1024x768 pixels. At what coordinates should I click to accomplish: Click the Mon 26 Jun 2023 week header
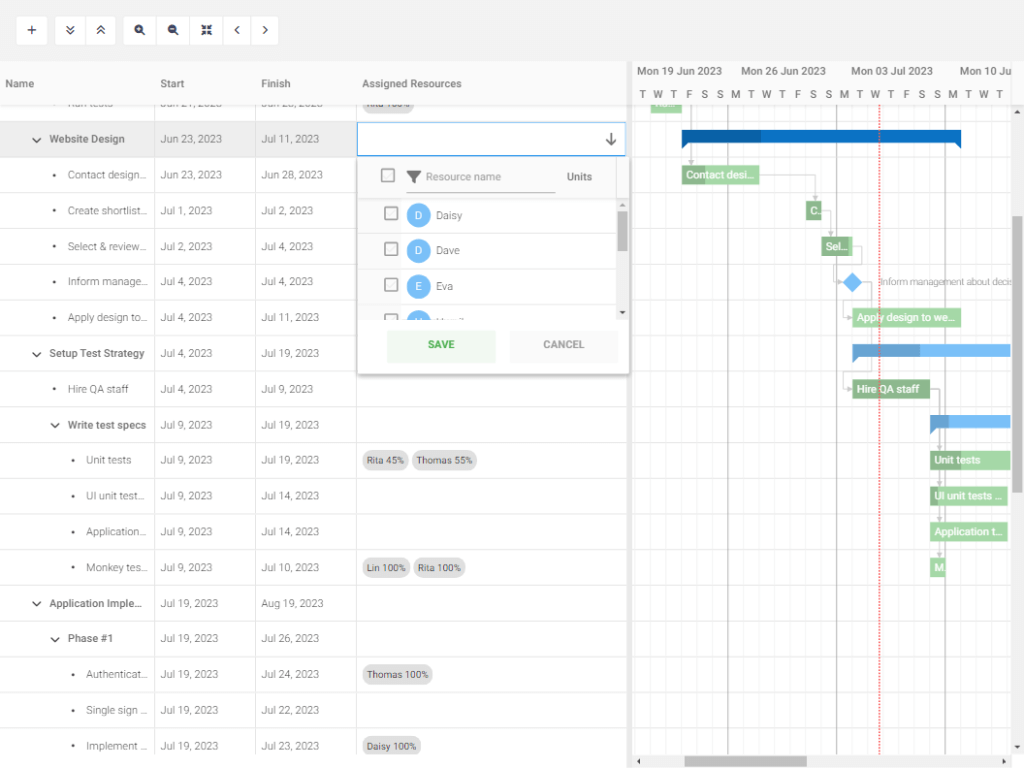point(783,71)
